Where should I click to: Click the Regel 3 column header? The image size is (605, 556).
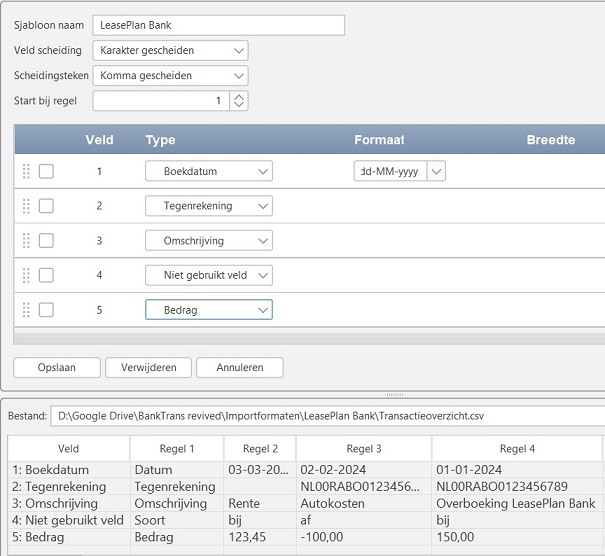point(363,449)
